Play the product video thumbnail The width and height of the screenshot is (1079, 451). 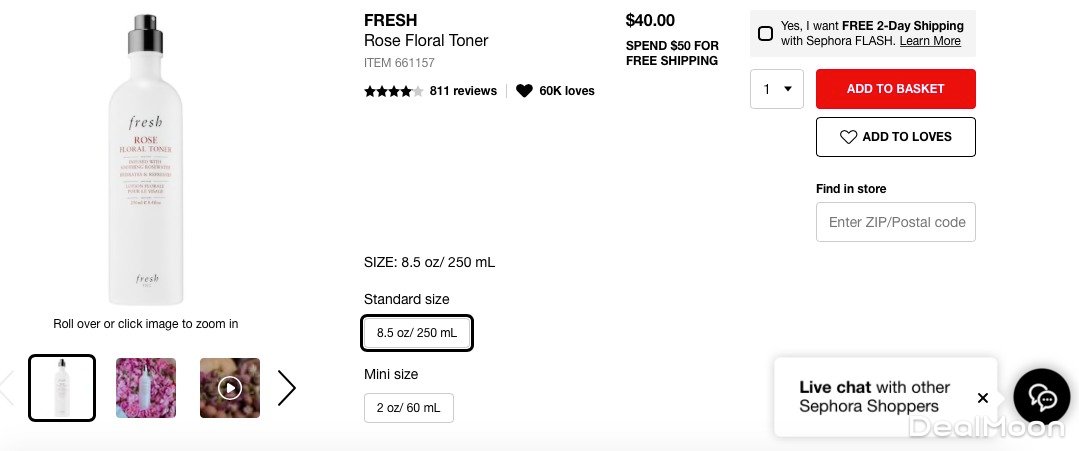[230, 388]
